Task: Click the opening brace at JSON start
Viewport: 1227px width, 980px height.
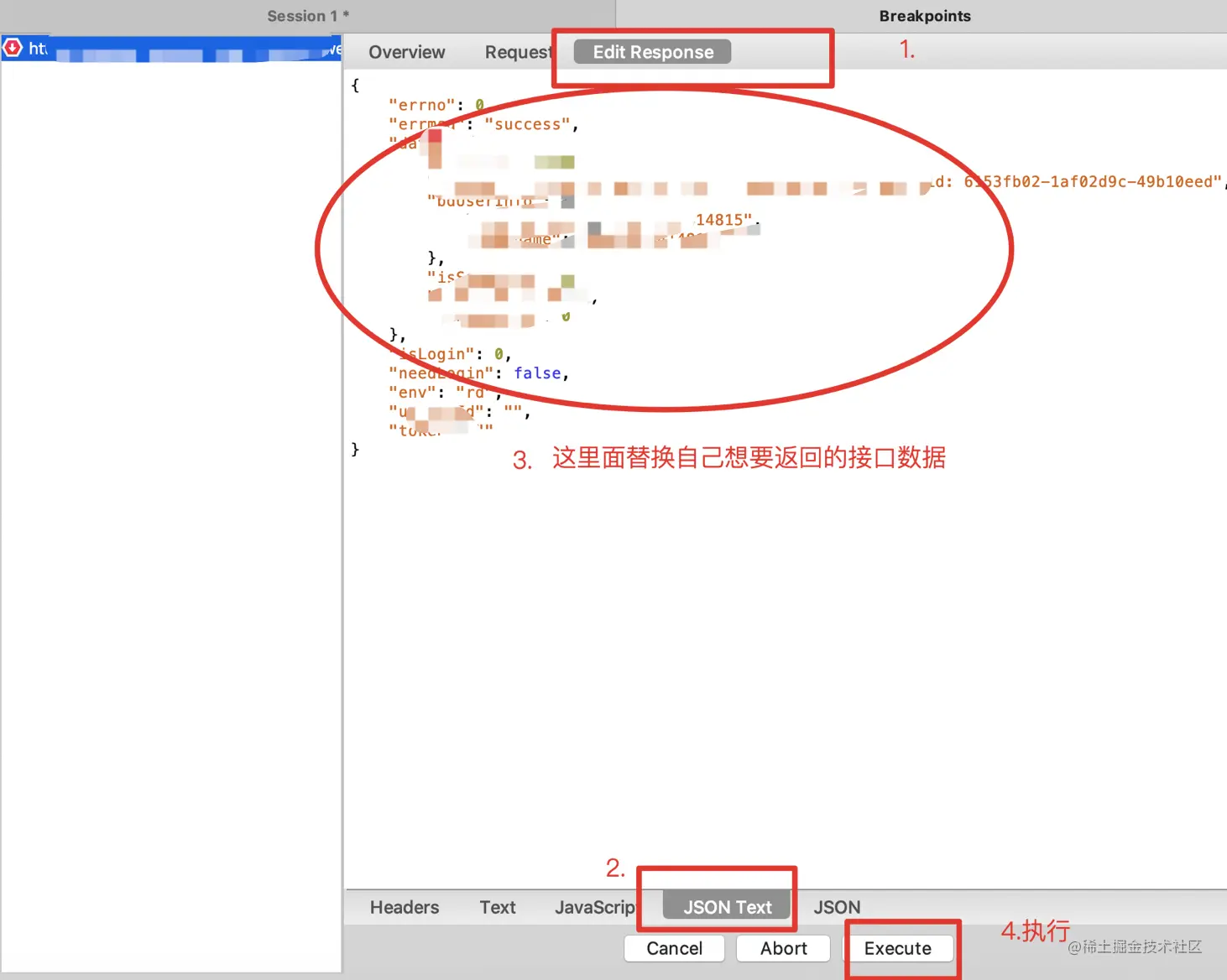Action: point(355,86)
